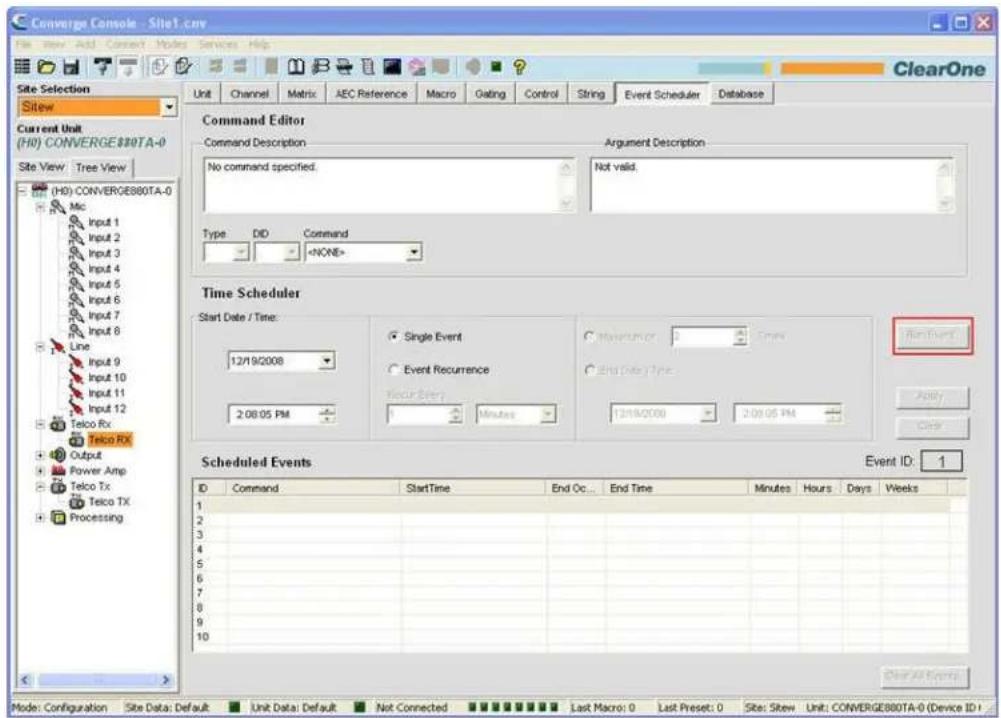Click the Weeks column header
The image size is (1001, 718).
click(913, 488)
